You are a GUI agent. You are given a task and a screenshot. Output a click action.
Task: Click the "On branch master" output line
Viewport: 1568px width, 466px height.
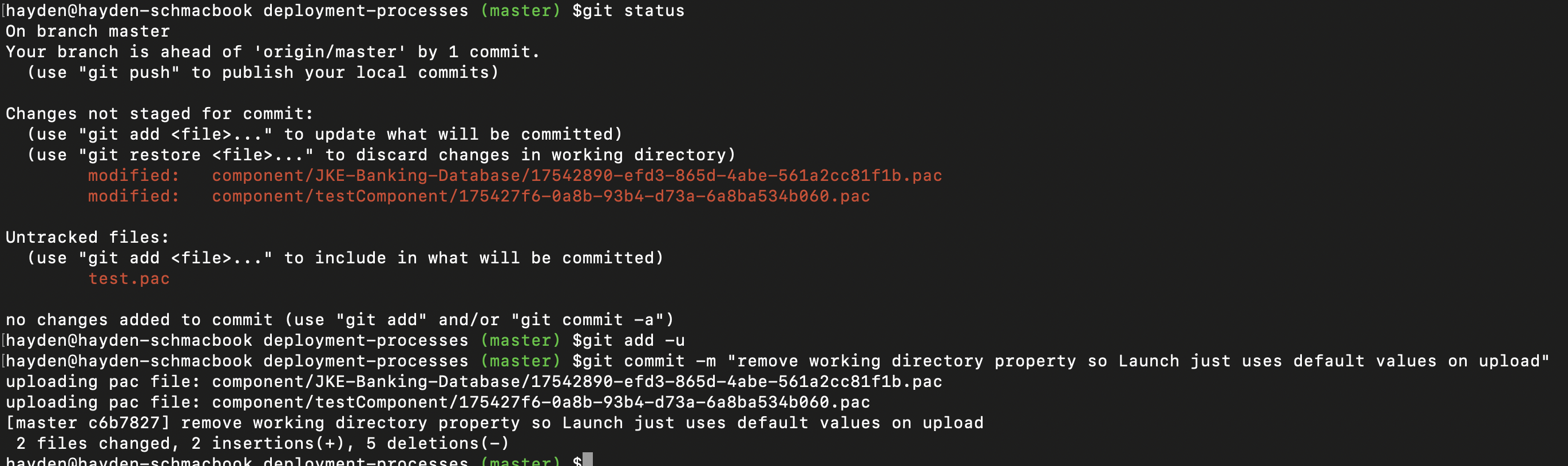(88, 31)
